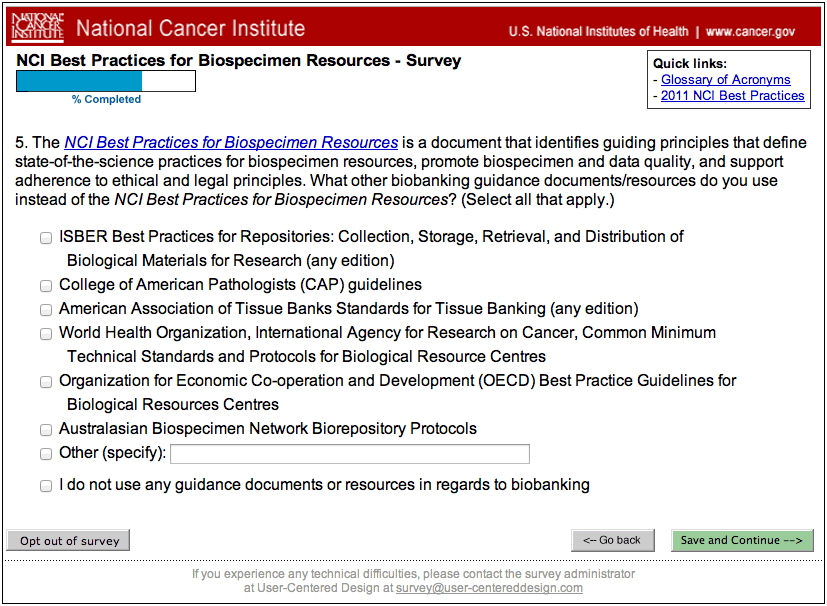This screenshot has width=827, height=606.
Task: Check the OECD Best Practice Guidelines box
Action: point(46,382)
